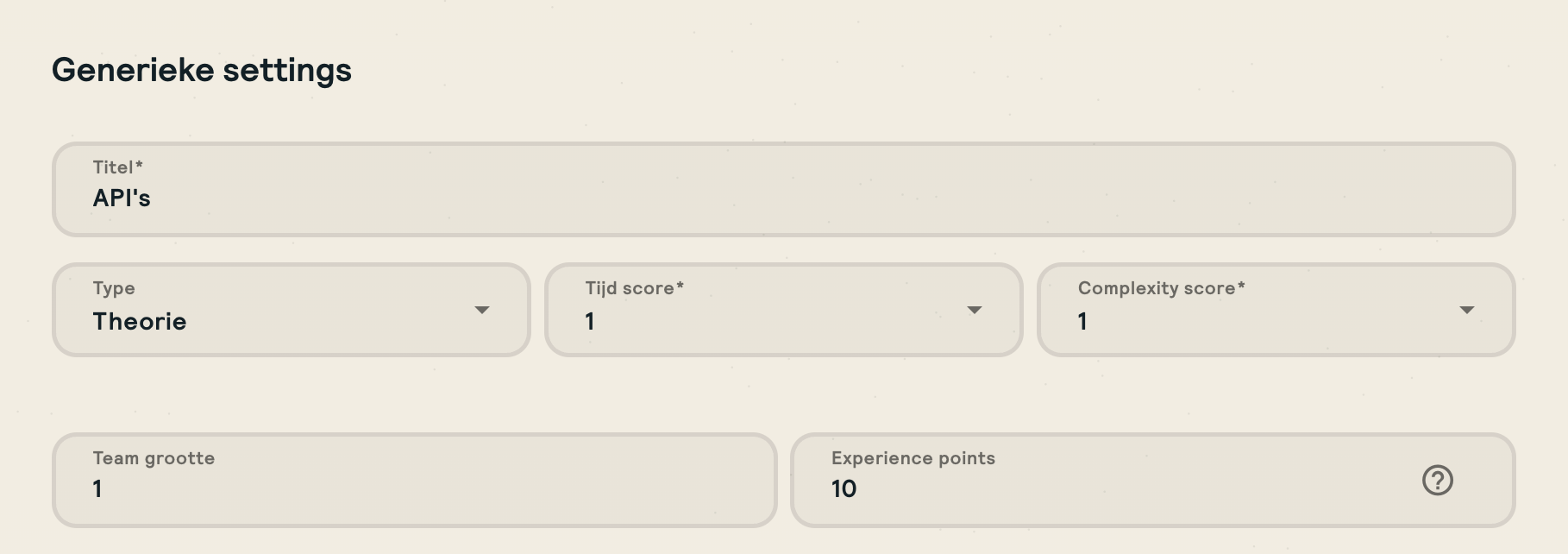Click the Complexity score value "1"
The height and width of the screenshot is (554, 1568).
point(1082,322)
